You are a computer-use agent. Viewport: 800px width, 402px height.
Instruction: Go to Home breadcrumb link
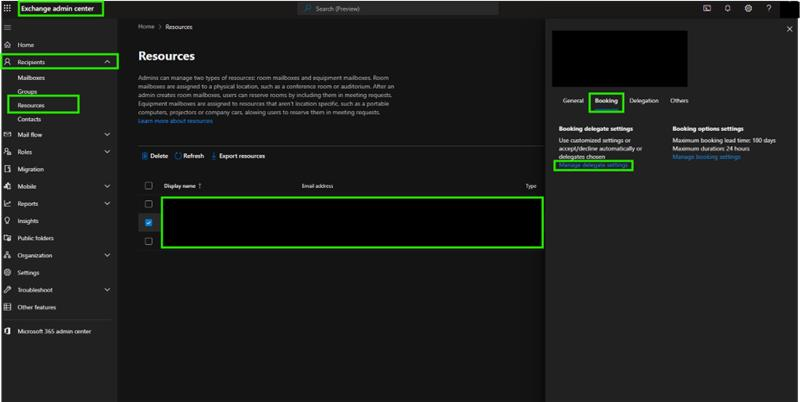[x=146, y=27]
